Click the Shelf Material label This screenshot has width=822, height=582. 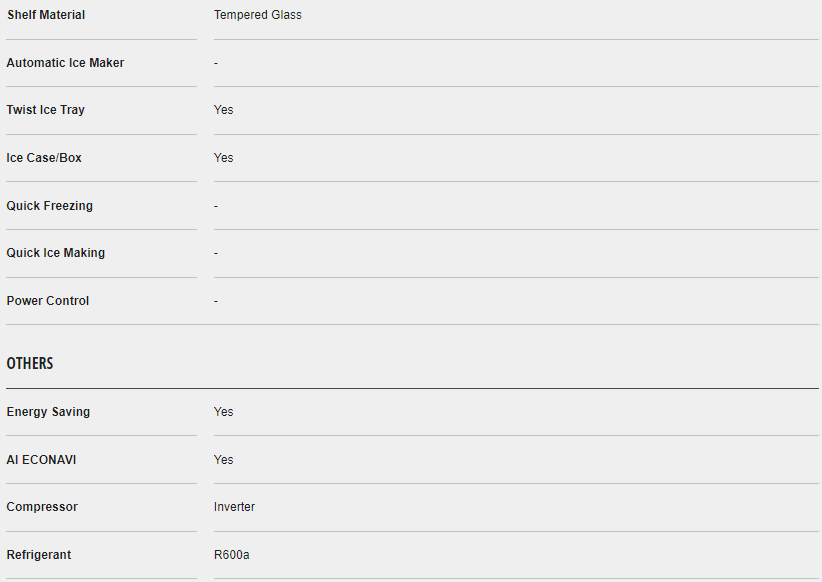point(46,15)
